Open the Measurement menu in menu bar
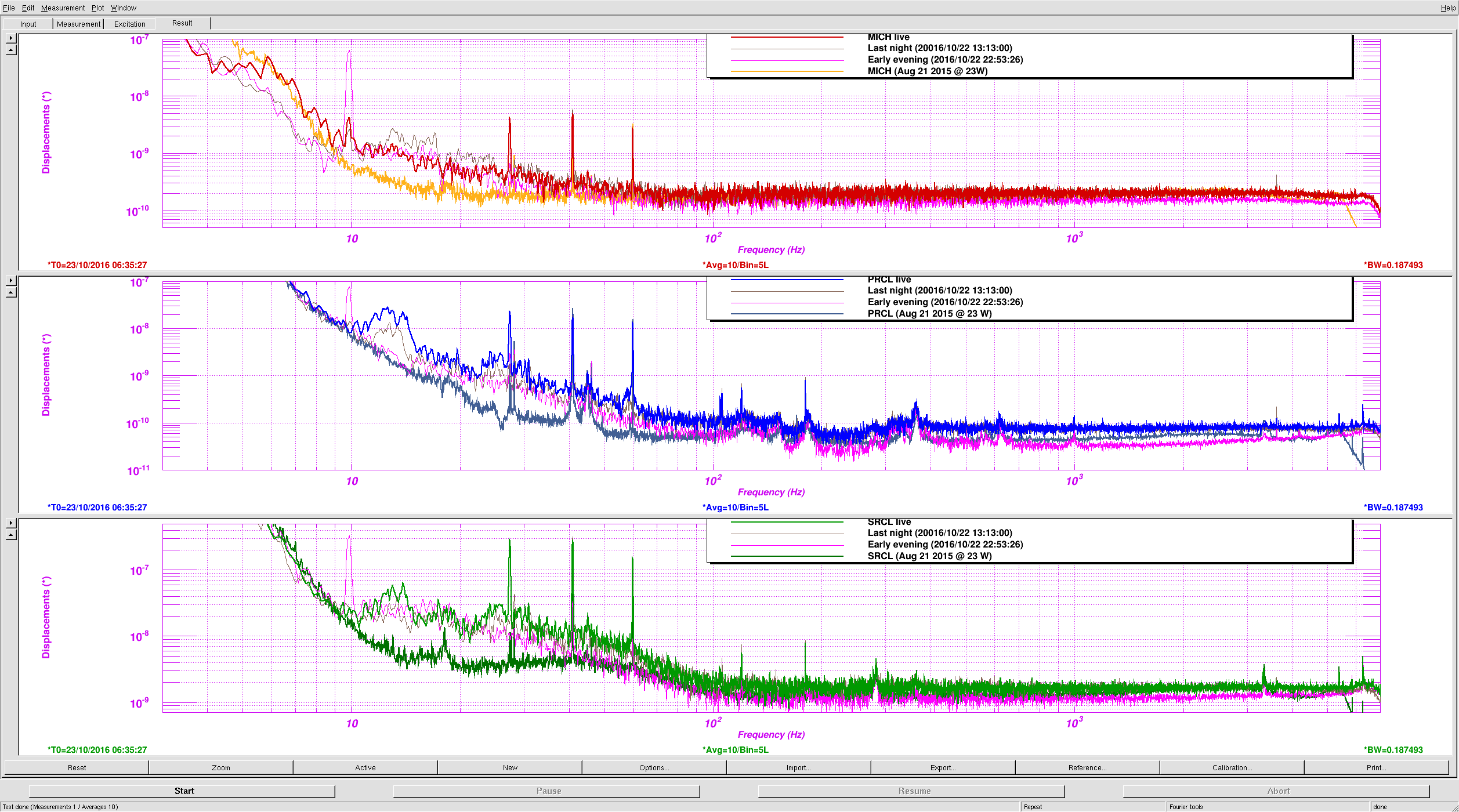Viewport: 1459px width, 812px height. point(63,8)
